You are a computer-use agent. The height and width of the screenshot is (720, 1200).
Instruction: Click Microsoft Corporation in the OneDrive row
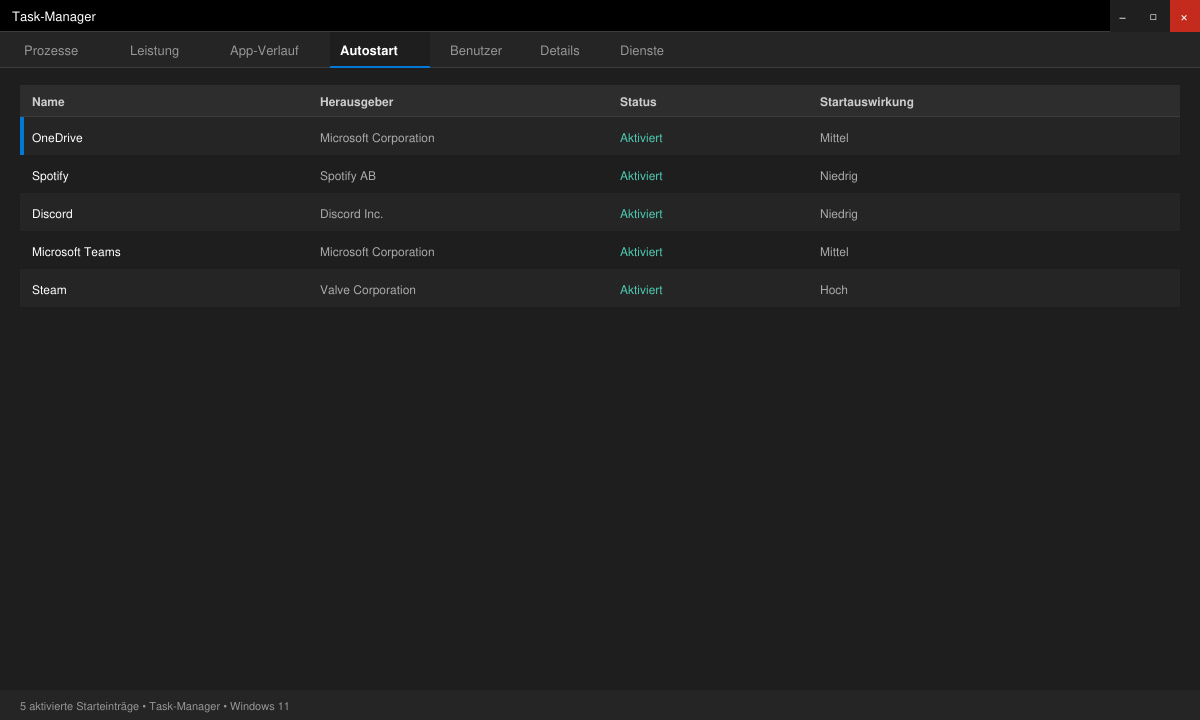point(377,138)
